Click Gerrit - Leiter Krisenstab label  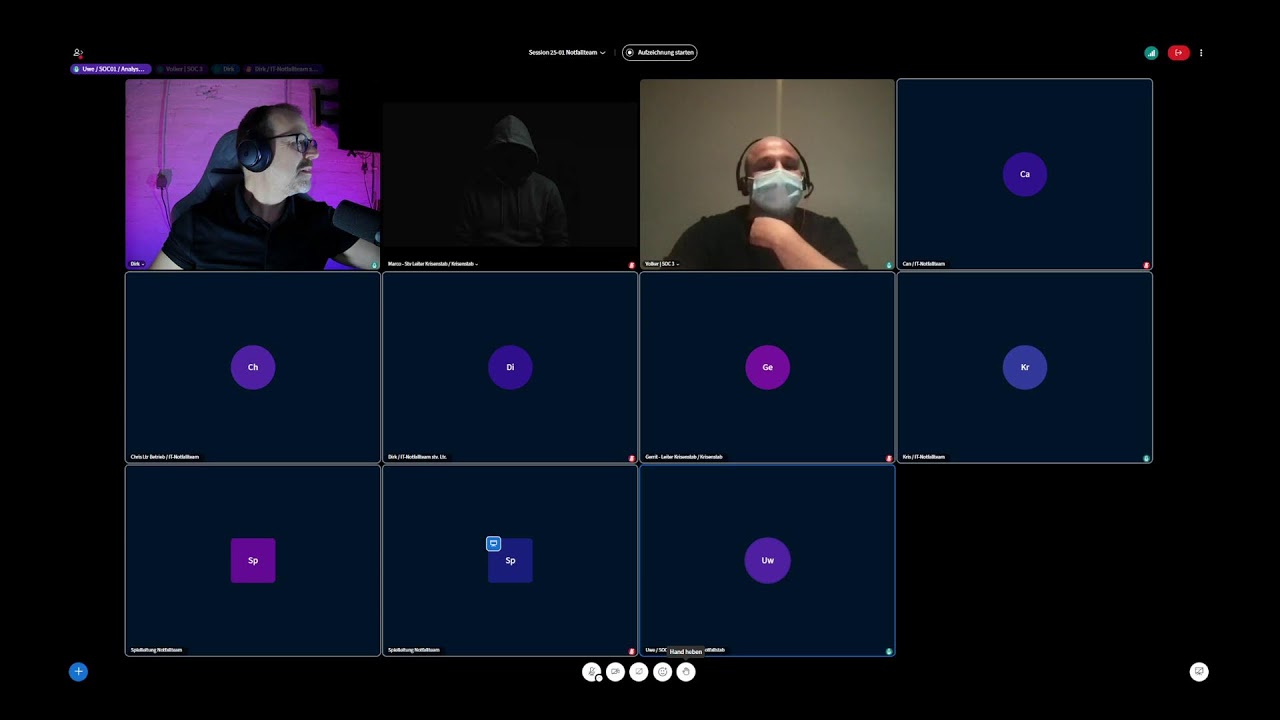tap(684, 457)
